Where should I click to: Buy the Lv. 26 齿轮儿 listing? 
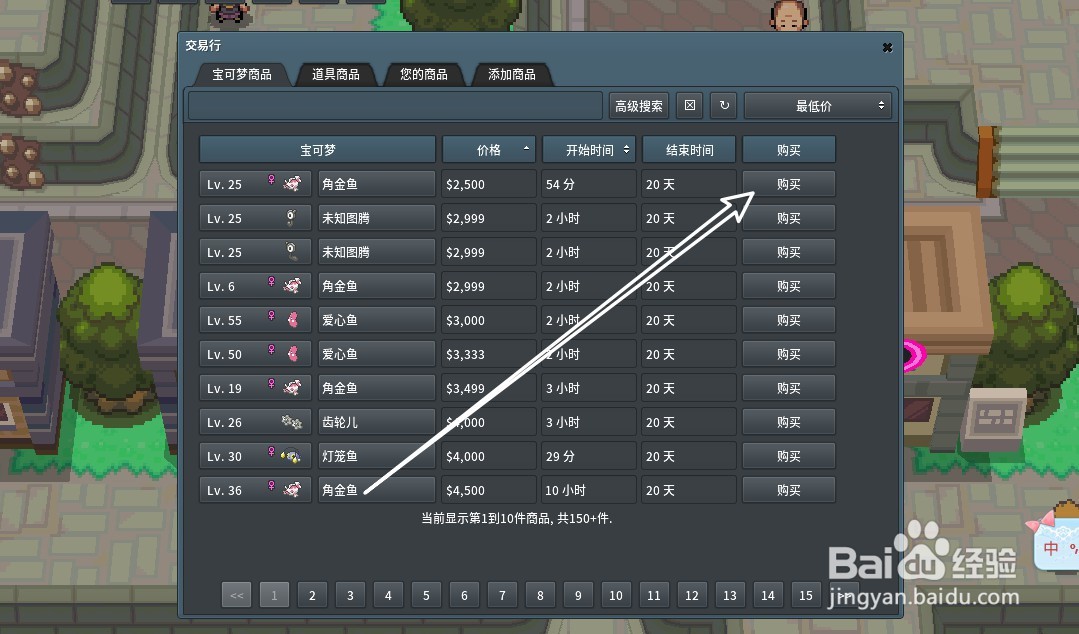[789, 422]
